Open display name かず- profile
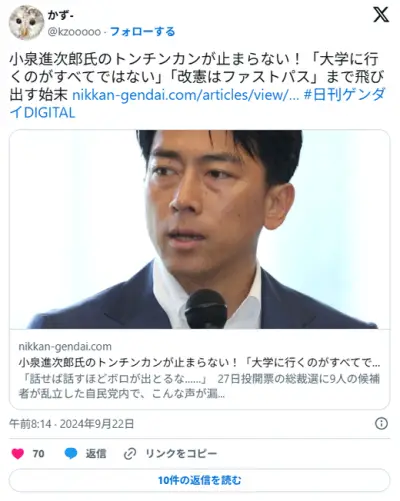 click(61, 15)
